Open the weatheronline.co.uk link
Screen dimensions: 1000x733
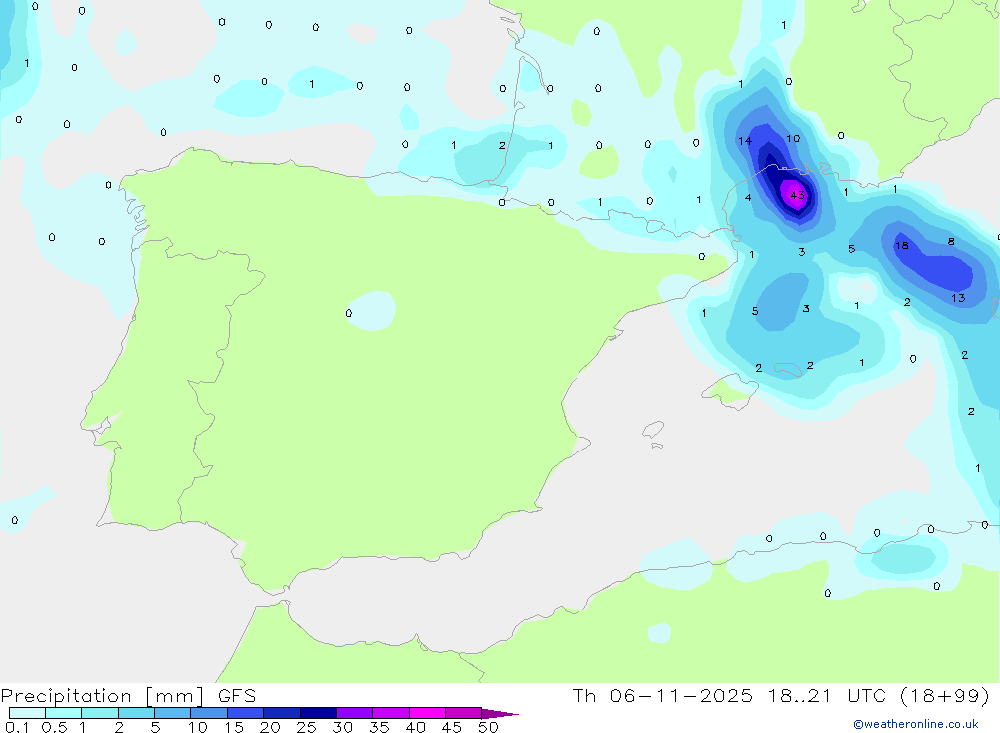click(915, 724)
